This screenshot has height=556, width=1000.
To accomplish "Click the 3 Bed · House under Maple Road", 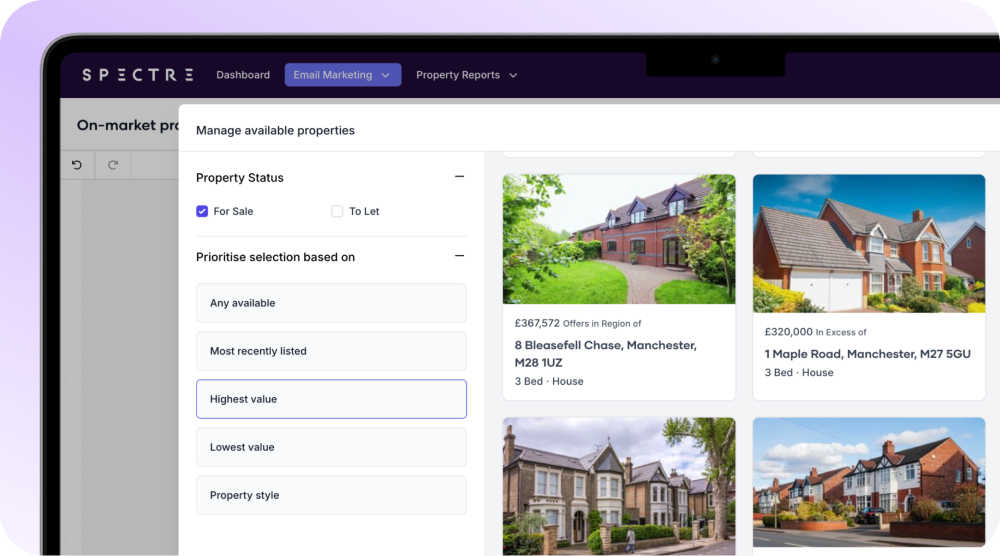I will click(798, 372).
